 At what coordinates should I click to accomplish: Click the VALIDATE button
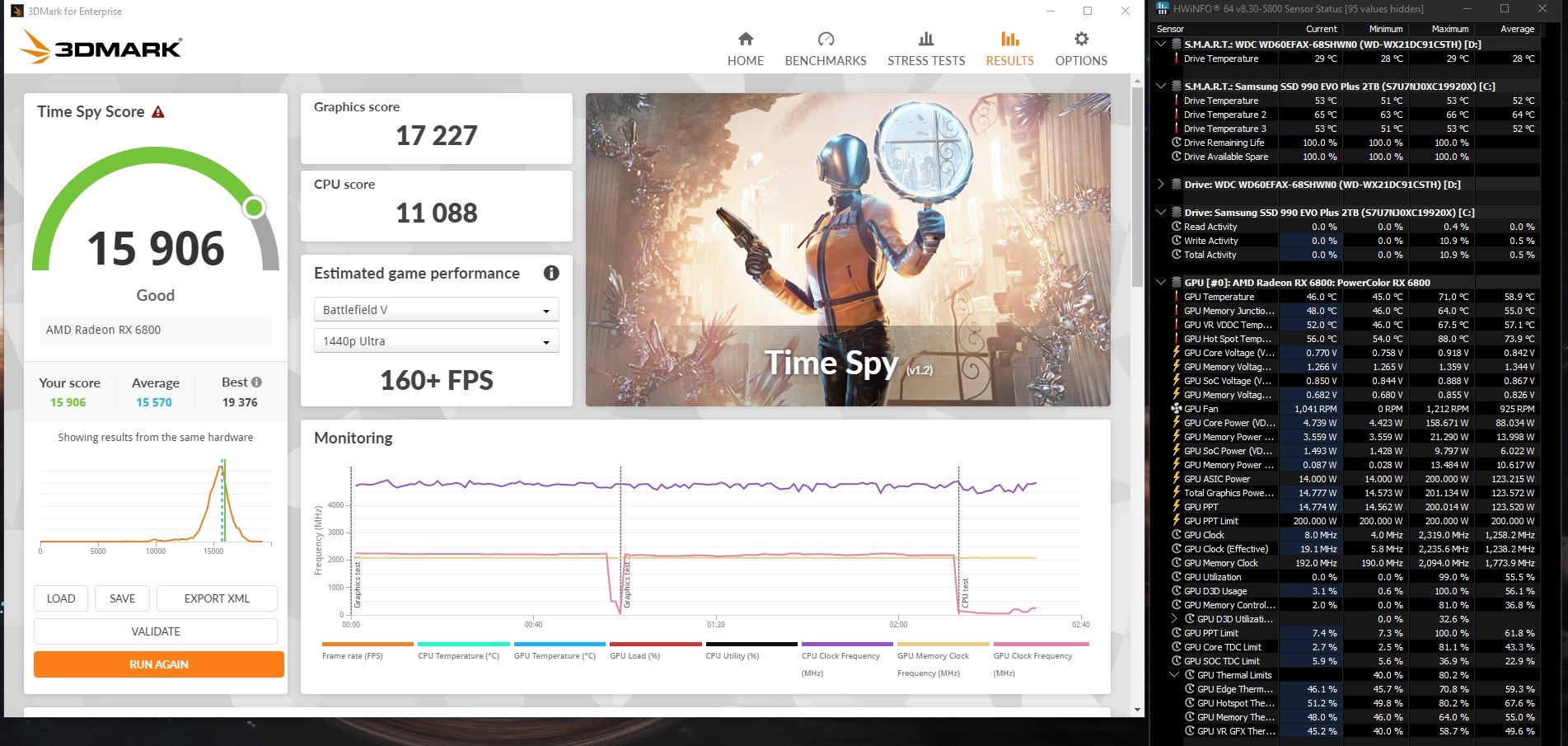tap(156, 631)
